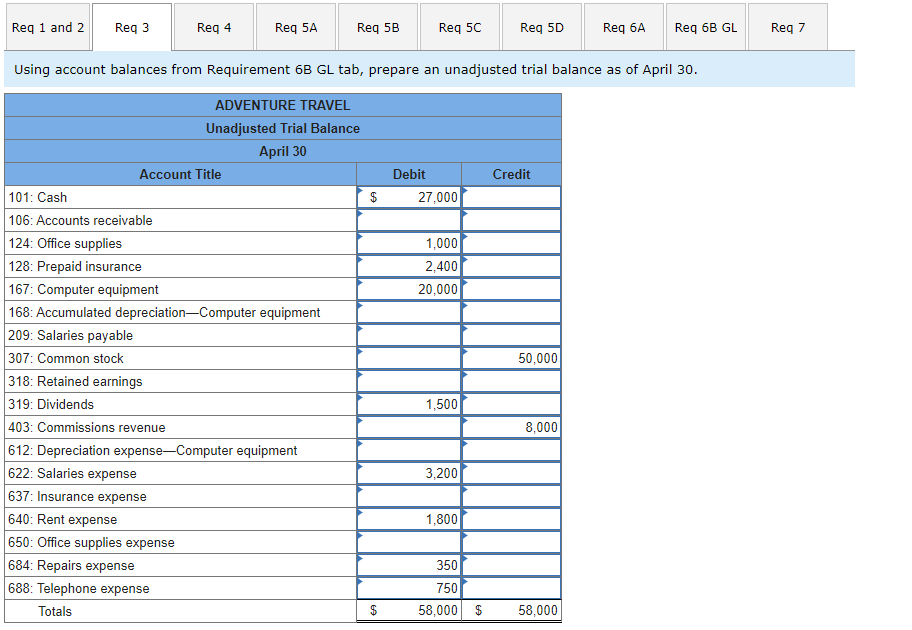Click the Repairs expense credit cell
Image resolution: width=912 pixels, height=630 pixels.
[x=512, y=565]
